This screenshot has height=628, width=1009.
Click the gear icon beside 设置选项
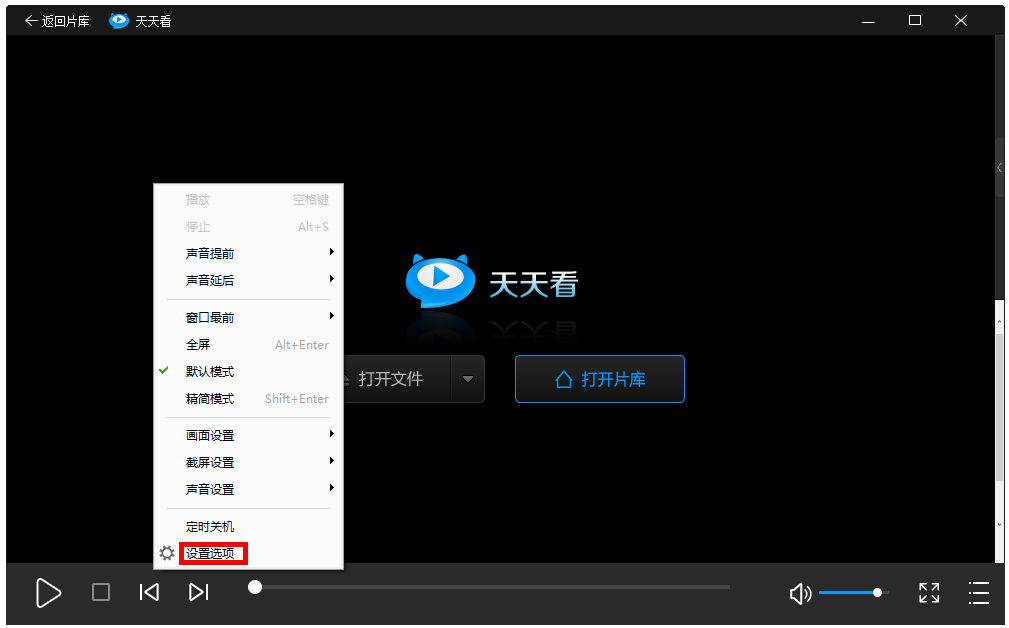pos(167,553)
